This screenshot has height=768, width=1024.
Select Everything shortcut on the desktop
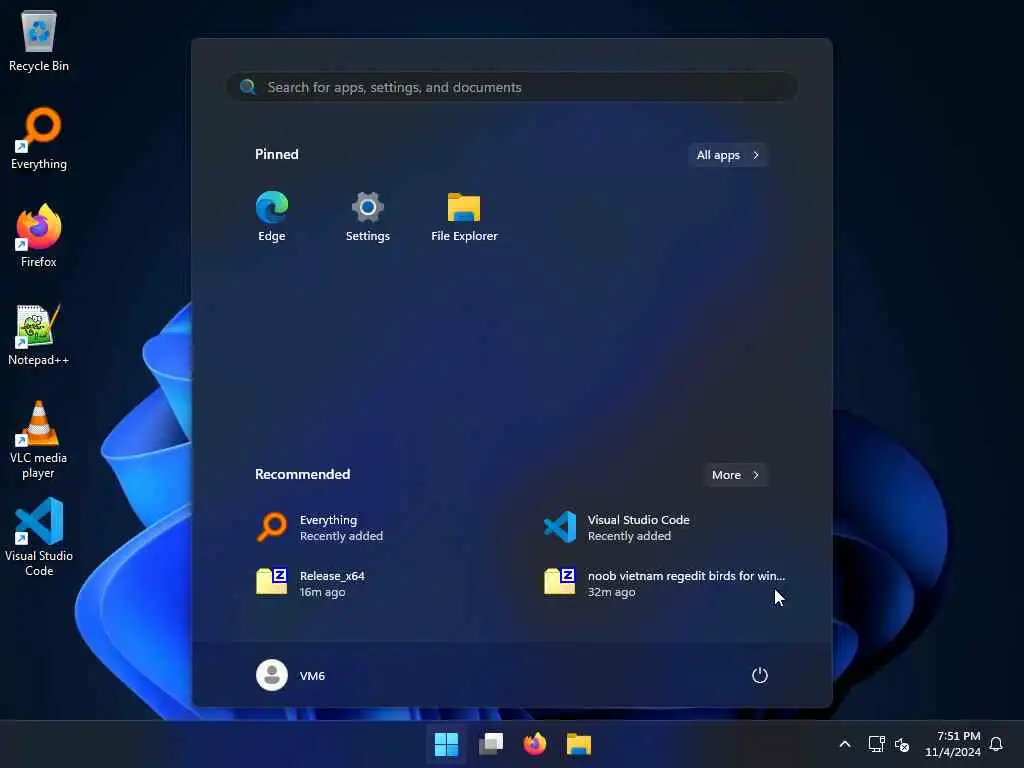[x=39, y=138]
